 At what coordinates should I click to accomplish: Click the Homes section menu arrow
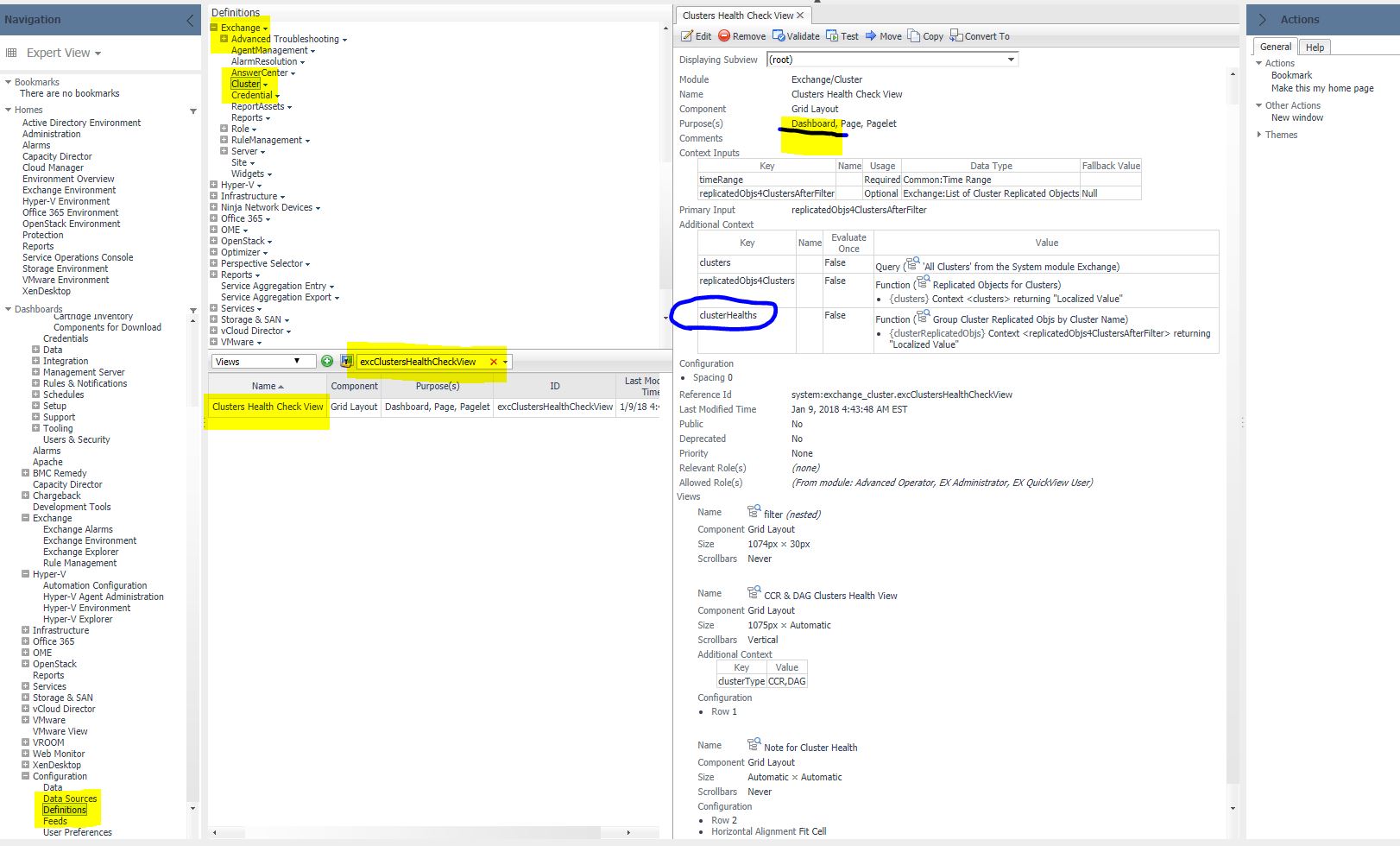(193, 111)
